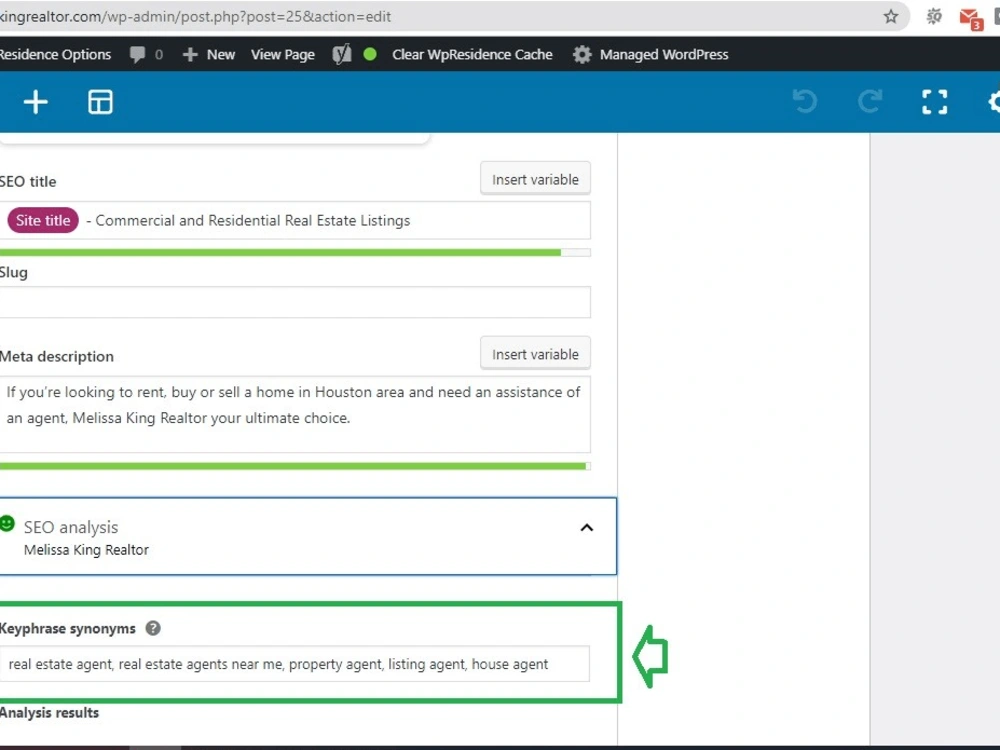The width and height of the screenshot is (1000, 750).
Task: Add a block with the plus icon
Action: click(36, 102)
